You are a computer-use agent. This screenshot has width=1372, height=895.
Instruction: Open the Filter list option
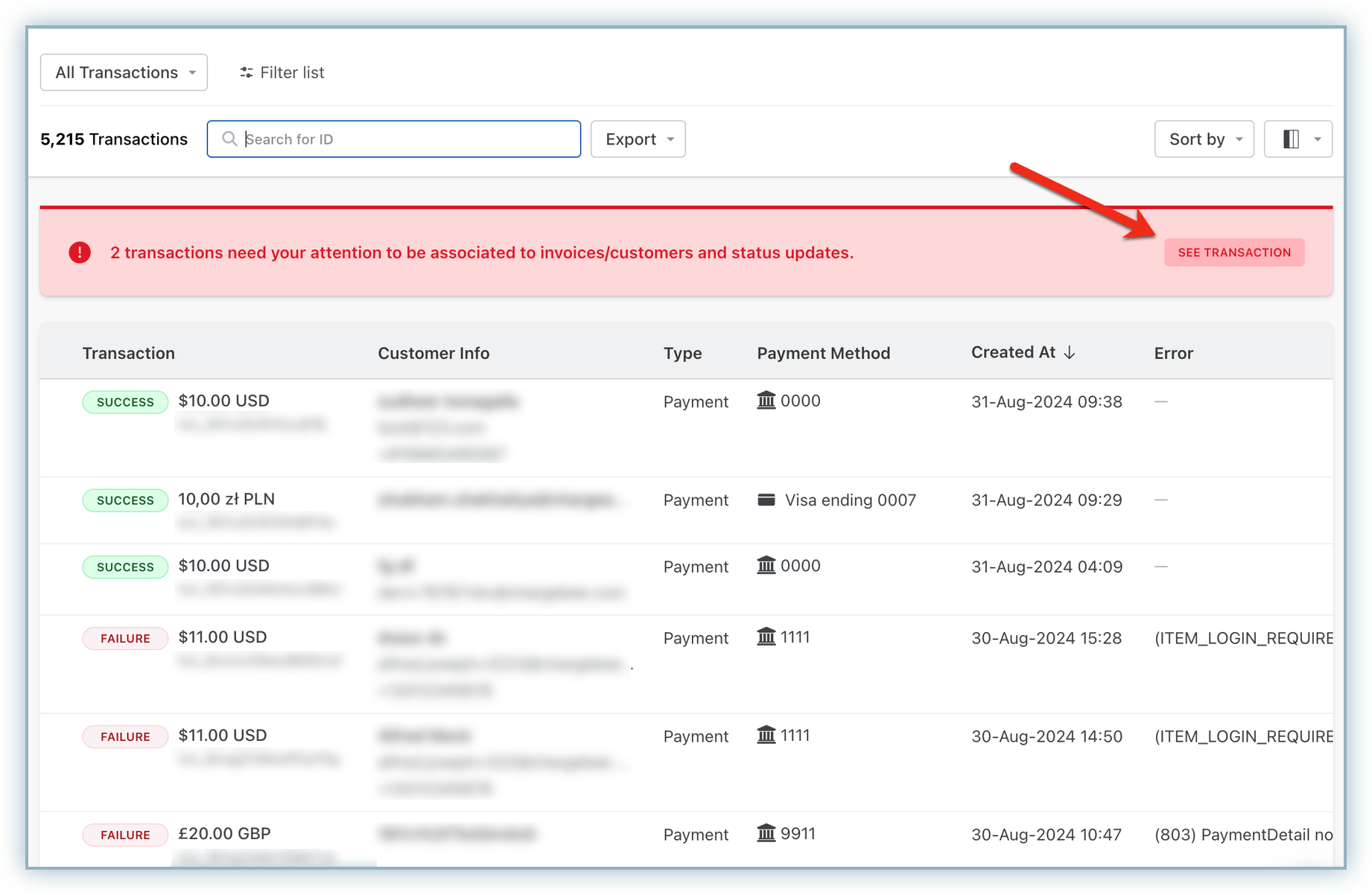tap(282, 72)
